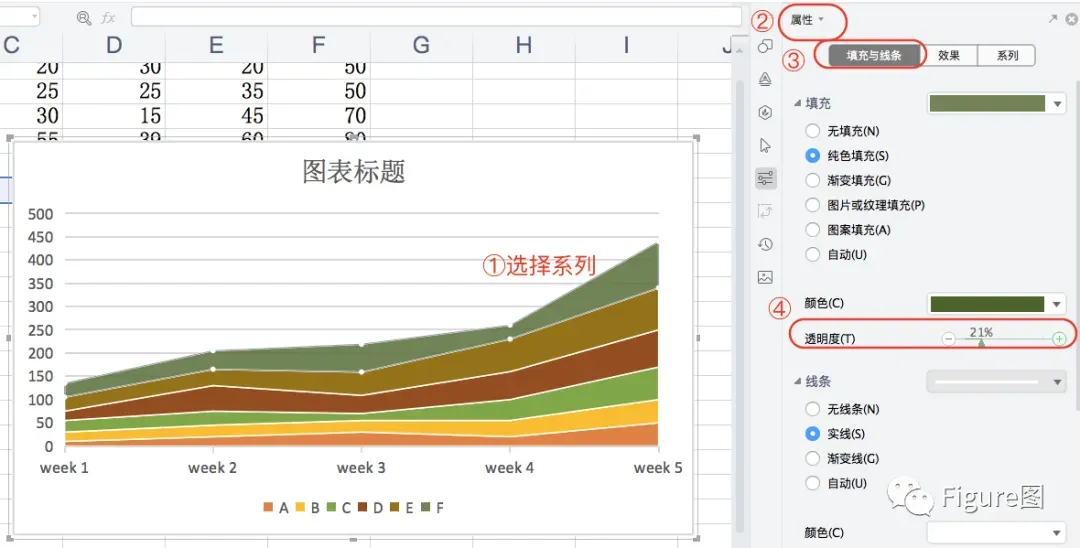Viewport: 1080px width, 548px height.
Task: Switch to the 效果 effects tab
Action: coord(948,55)
